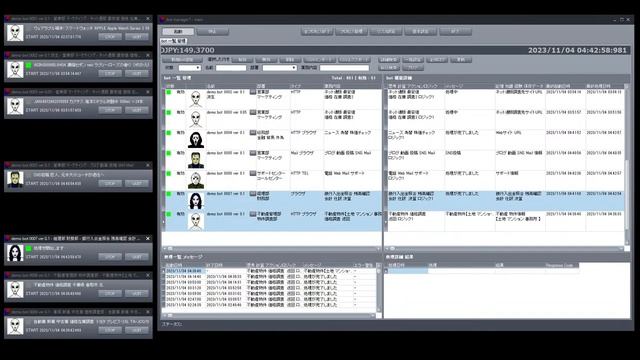Click alien avatar in ver 0.05 bot row

(196, 119)
